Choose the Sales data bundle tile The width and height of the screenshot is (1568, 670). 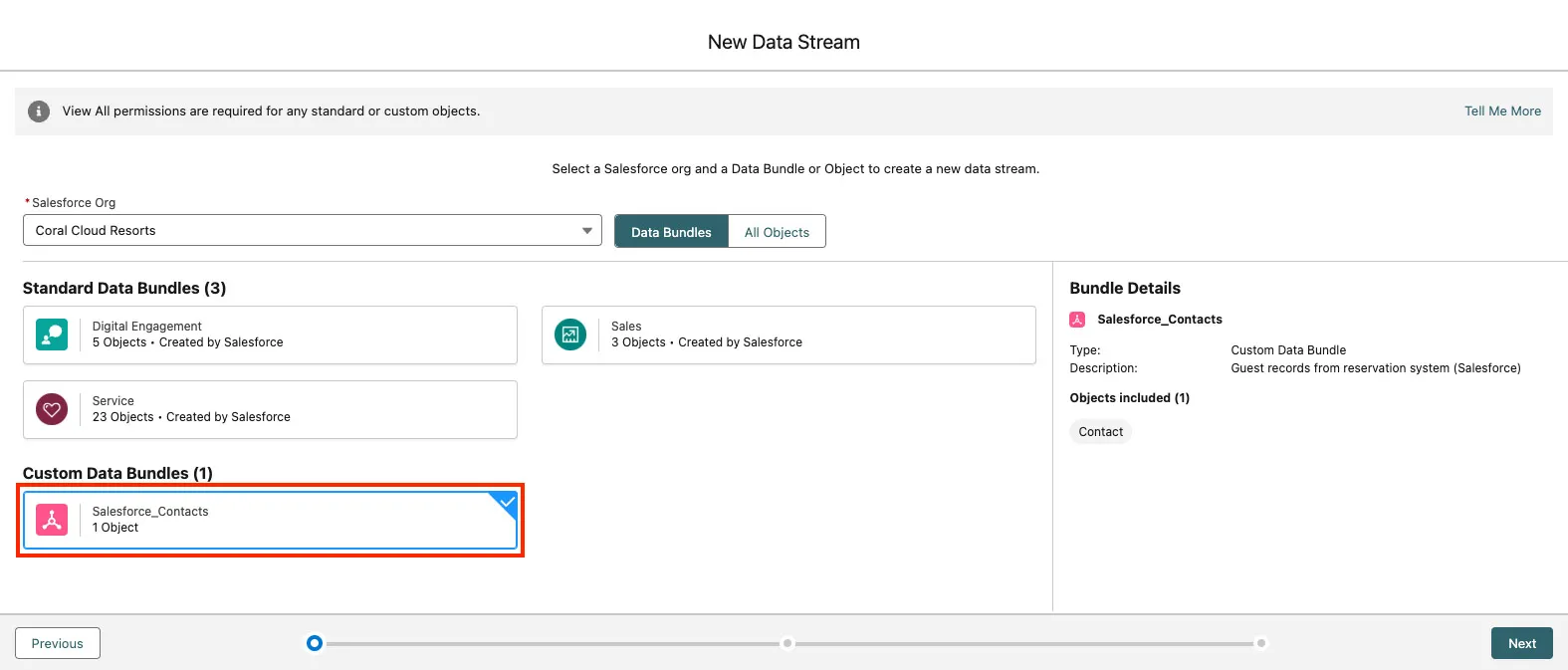788,335
